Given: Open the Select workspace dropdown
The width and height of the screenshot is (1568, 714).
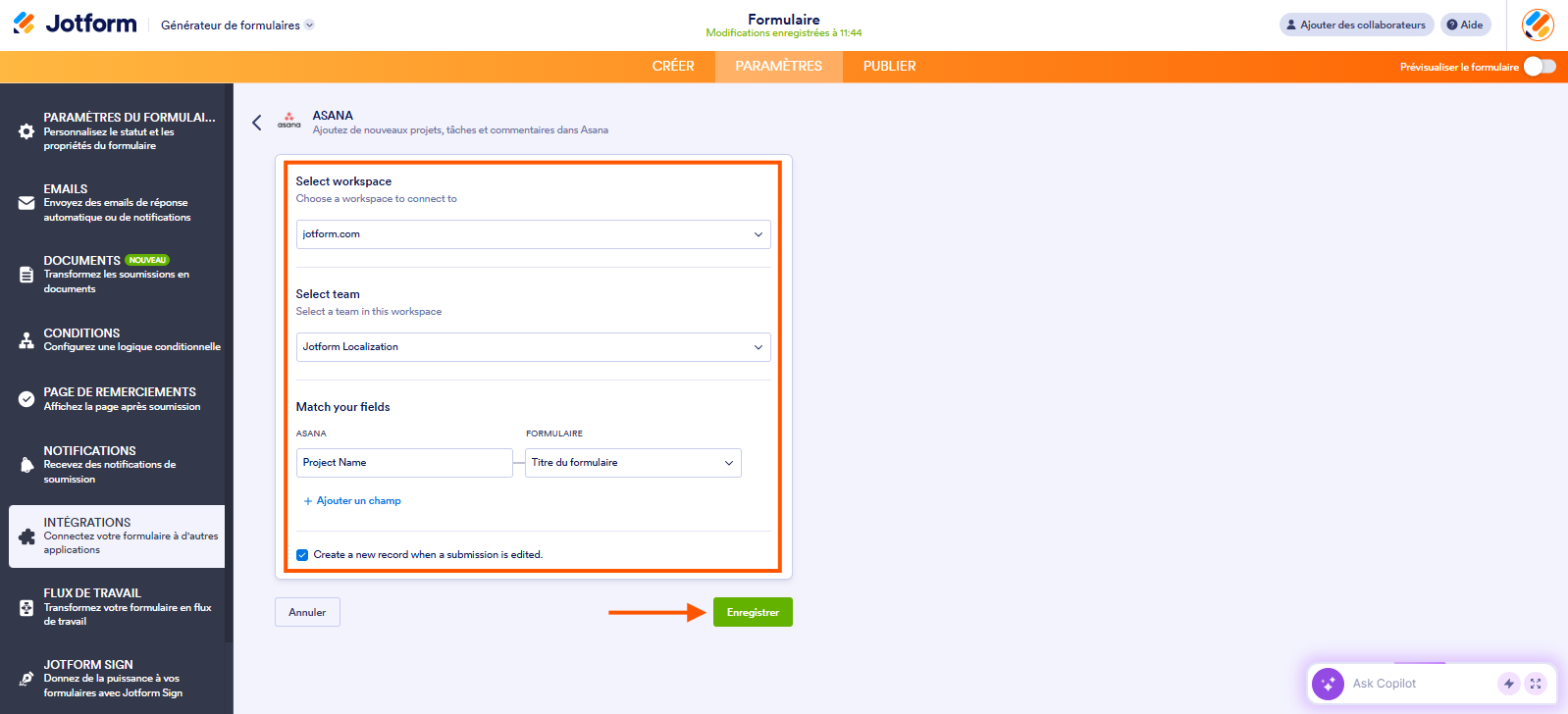Looking at the screenshot, I should 534,234.
